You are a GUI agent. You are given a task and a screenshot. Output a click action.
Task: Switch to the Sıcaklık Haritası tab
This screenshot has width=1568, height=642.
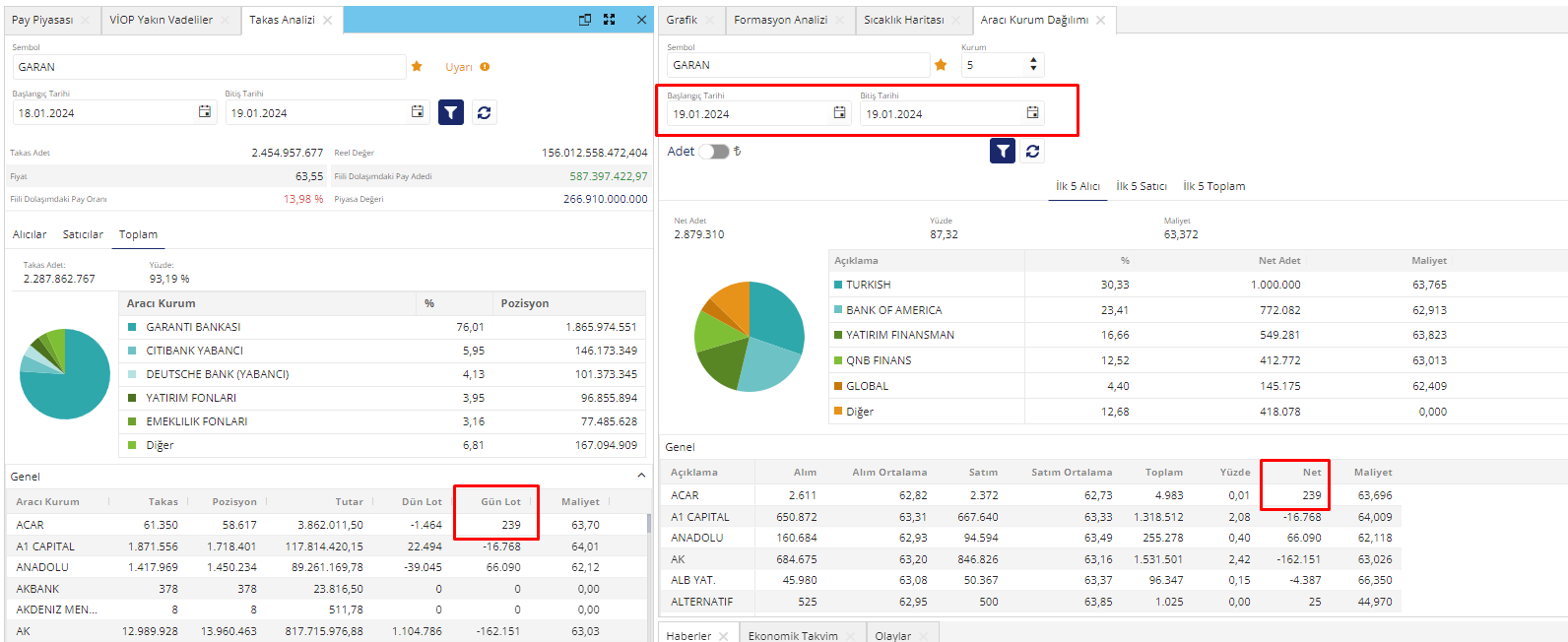[903, 20]
